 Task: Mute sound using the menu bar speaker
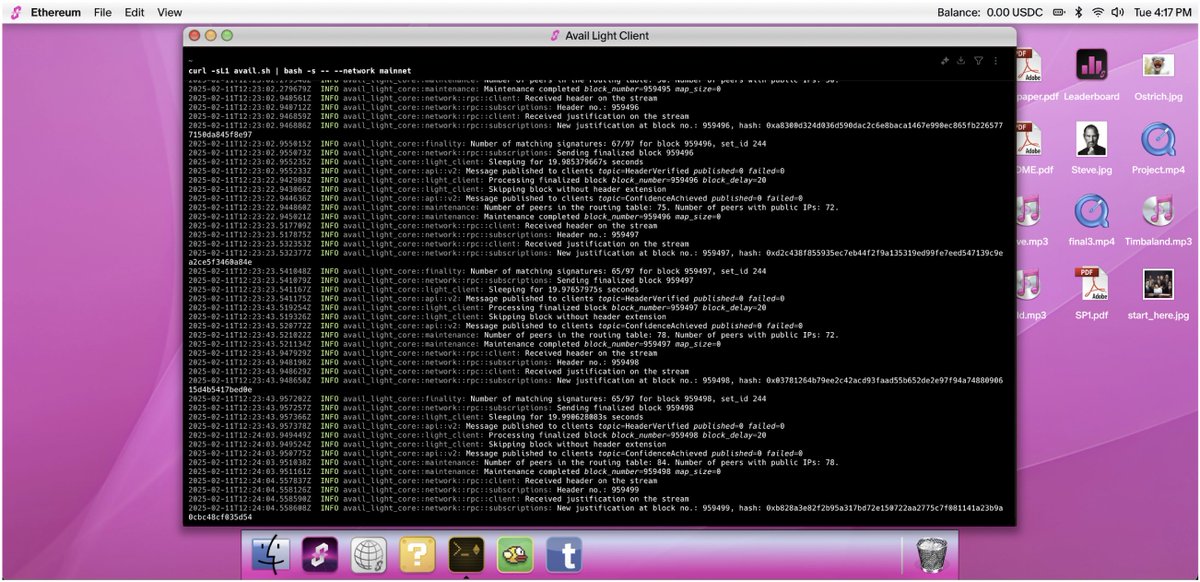pyautogui.click(x=1118, y=12)
